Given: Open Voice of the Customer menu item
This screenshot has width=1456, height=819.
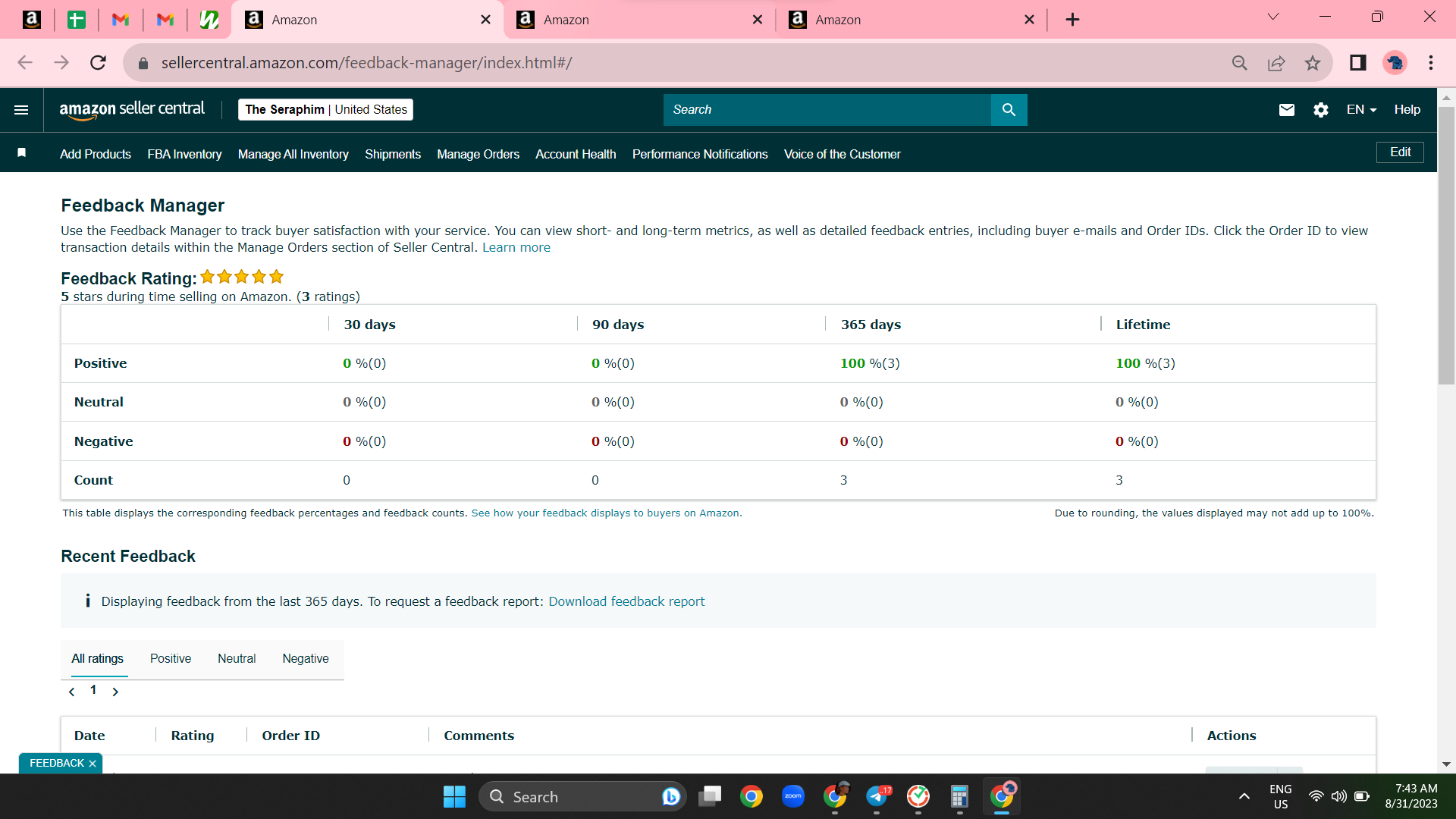Looking at the screenshot, I should (843, 154).
